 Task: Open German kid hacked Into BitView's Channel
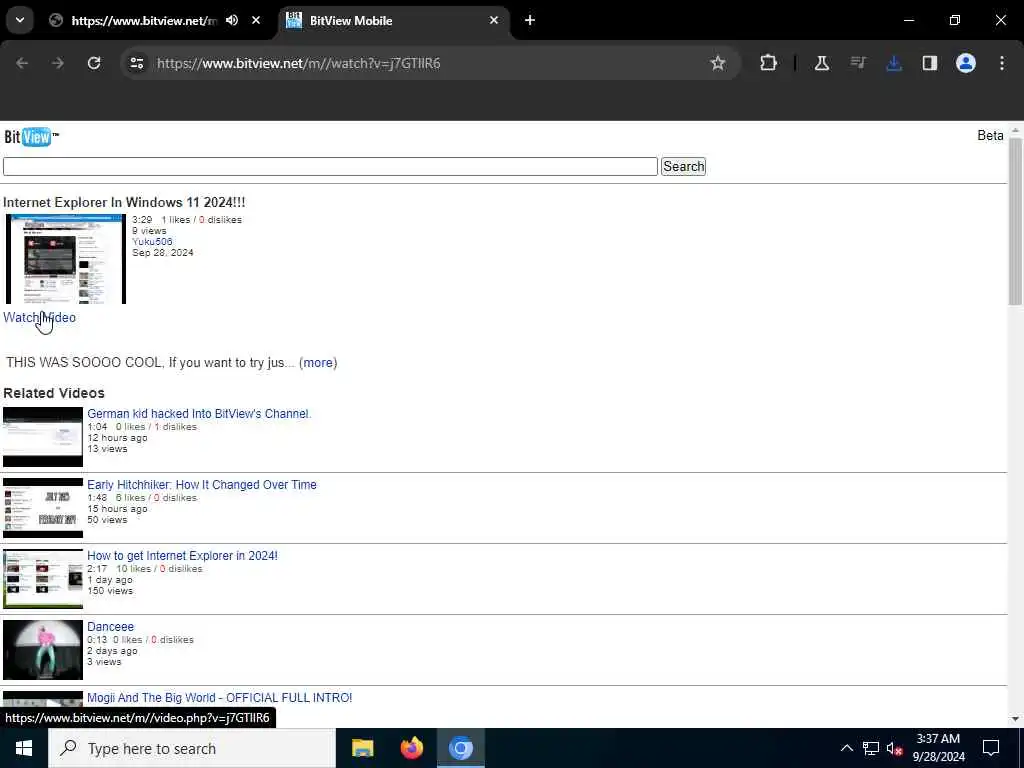click(x=199, y=413)
